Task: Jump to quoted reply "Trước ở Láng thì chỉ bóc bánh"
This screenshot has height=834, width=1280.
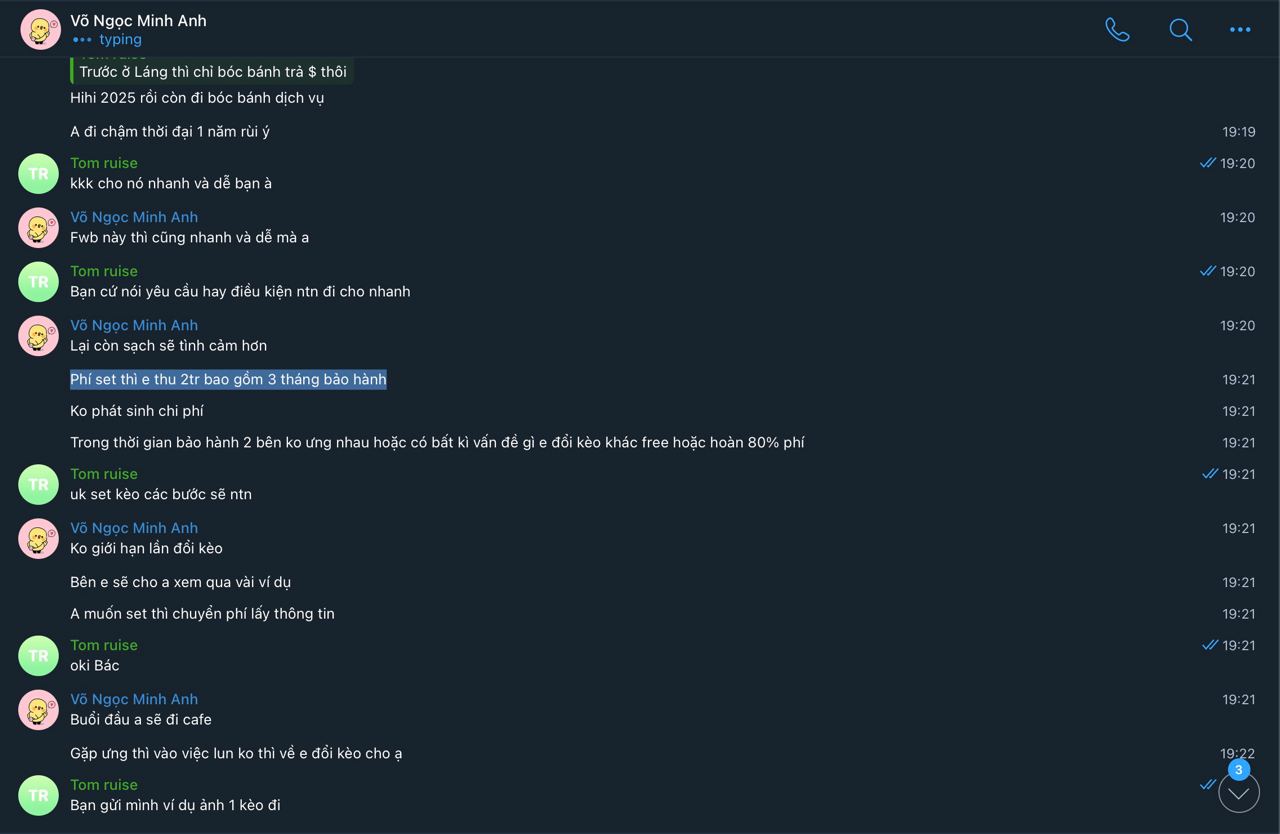Action: [212, 72]
